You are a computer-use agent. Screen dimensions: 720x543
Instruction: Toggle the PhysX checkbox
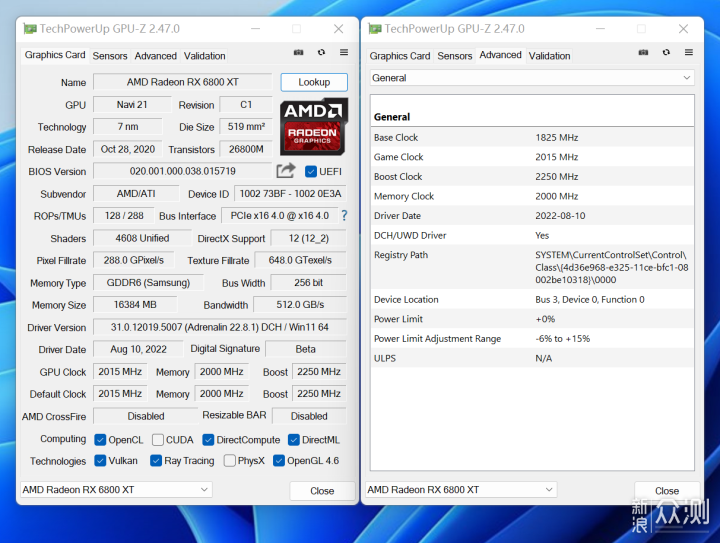pos(230,460)
